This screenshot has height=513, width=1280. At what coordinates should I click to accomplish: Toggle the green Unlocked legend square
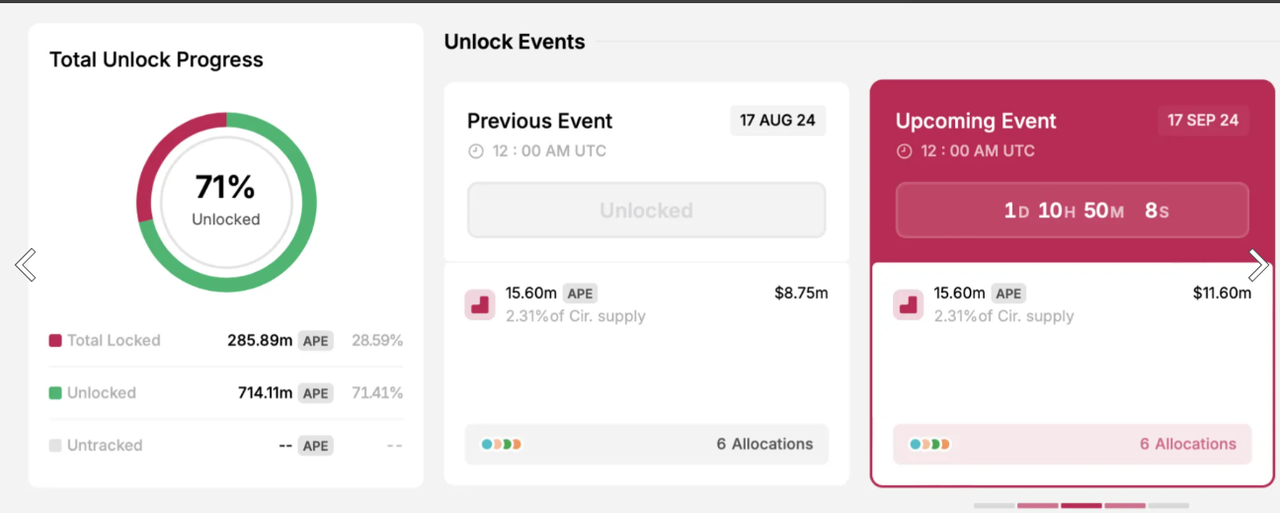[x=55, y=393]
